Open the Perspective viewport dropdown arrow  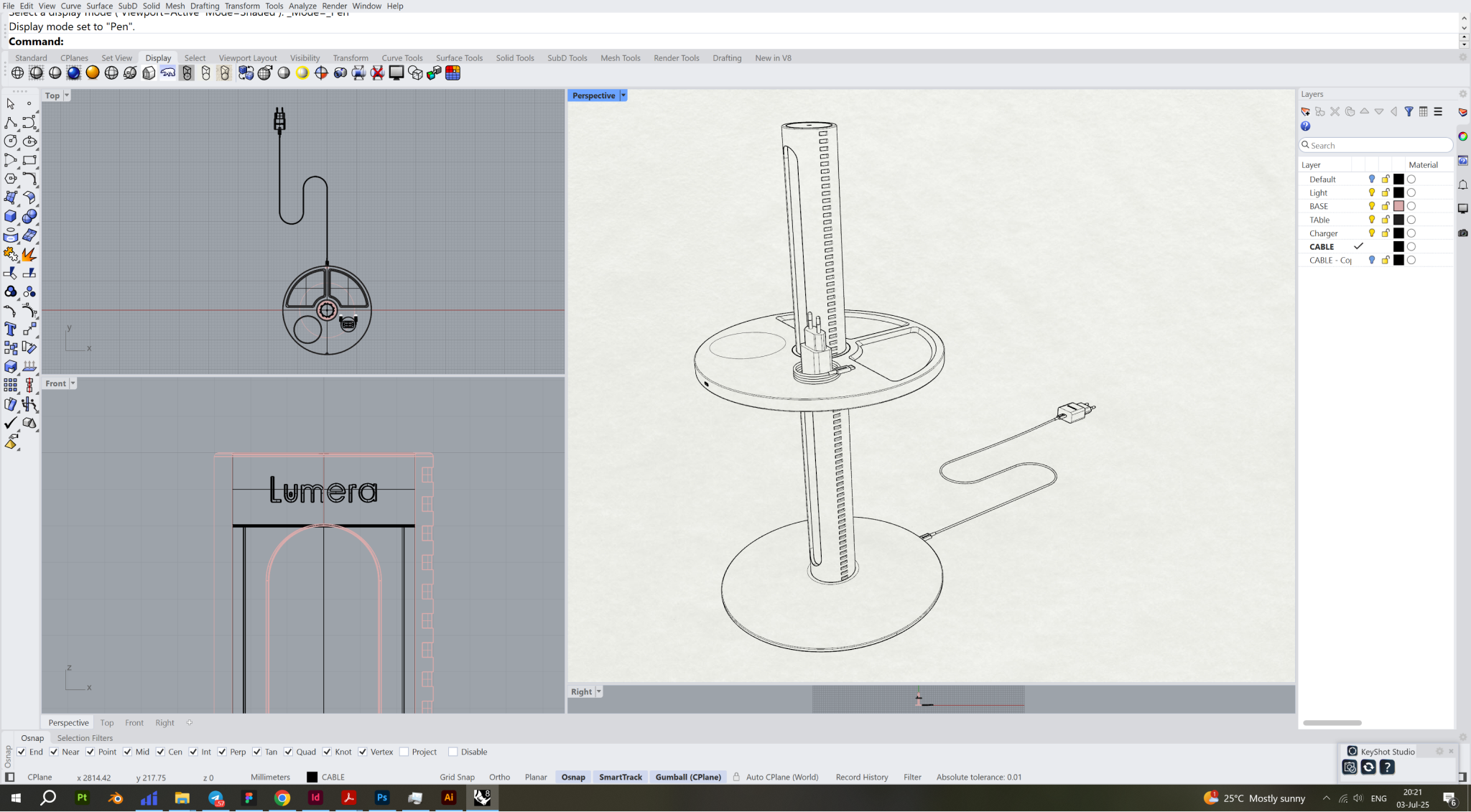pos(623,95)
